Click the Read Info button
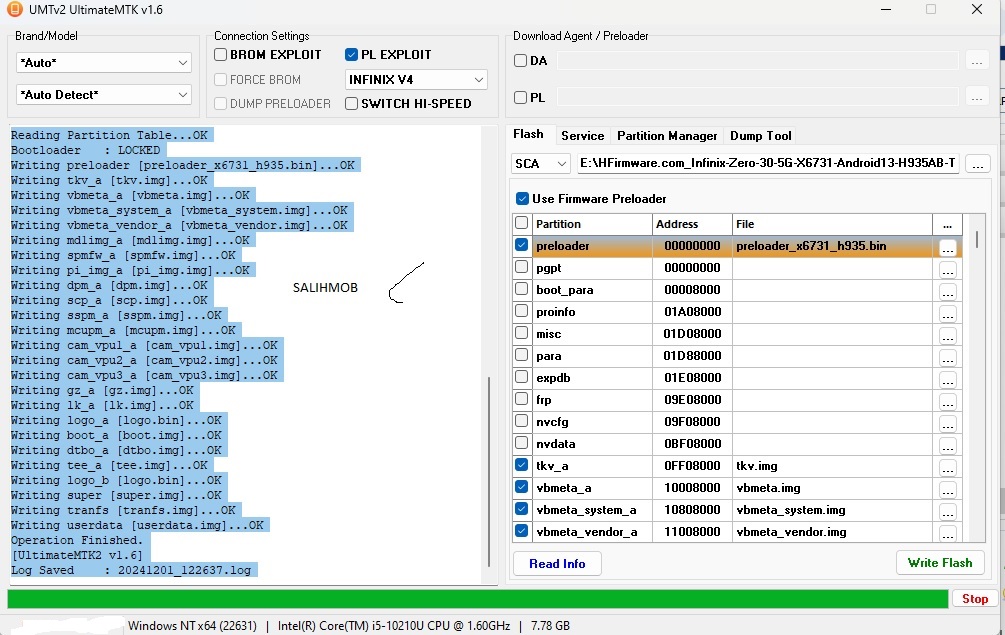The height and width of the screenshot is (635, 1005). point(557,564)
